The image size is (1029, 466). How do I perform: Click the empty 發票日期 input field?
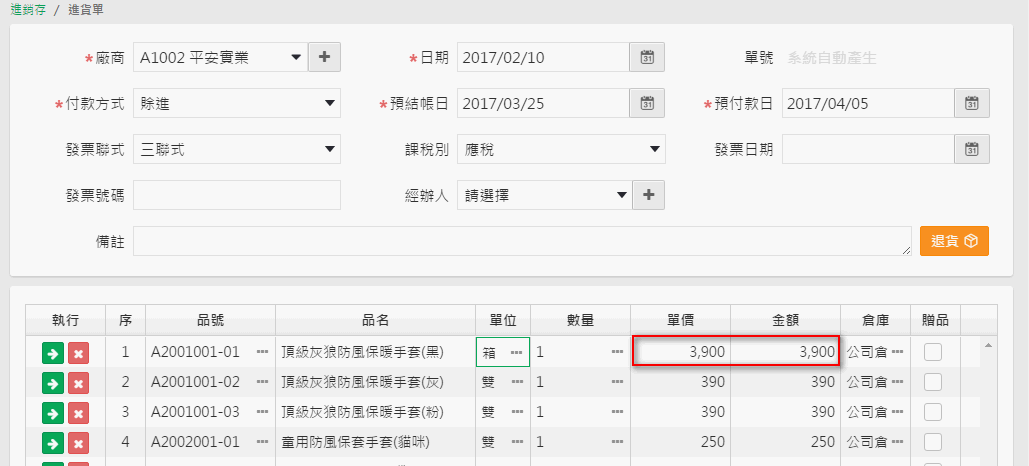tap(868, 149)
